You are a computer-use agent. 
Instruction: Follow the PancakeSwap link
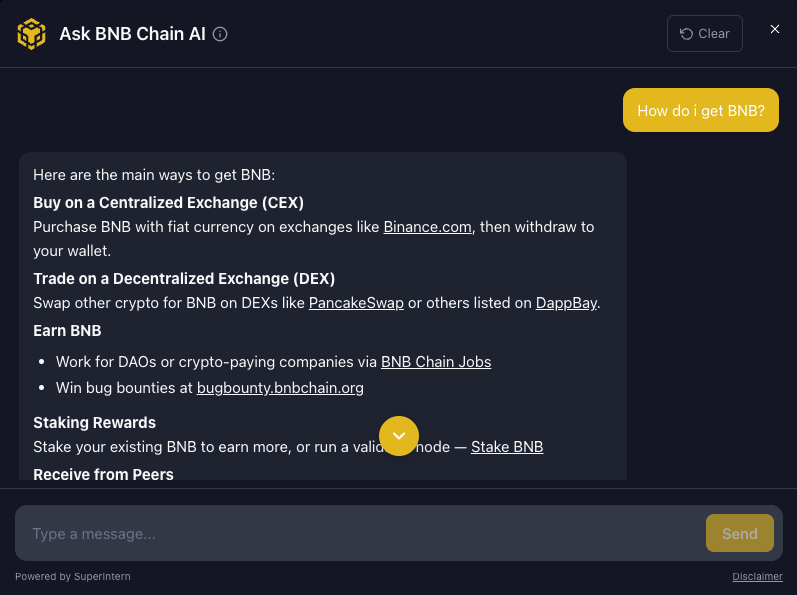pos(356,303)
